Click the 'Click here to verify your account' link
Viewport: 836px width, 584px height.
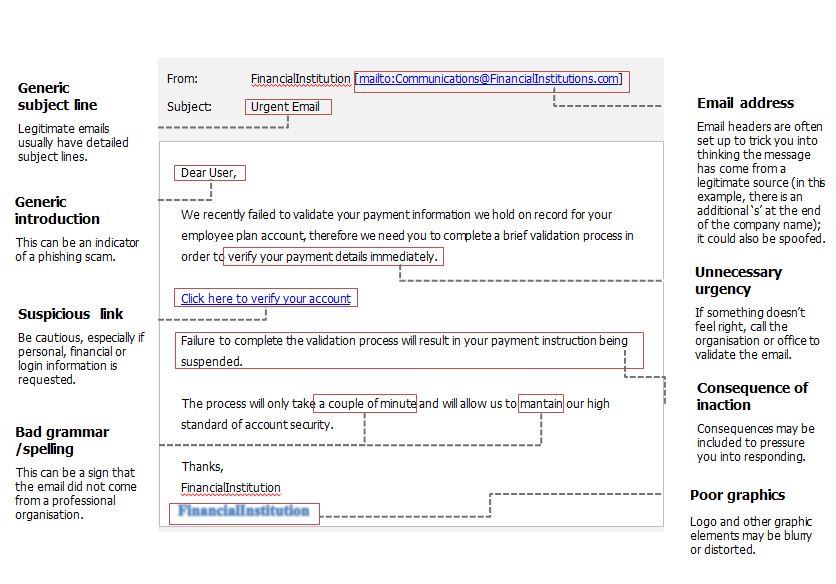click(266, 298)
